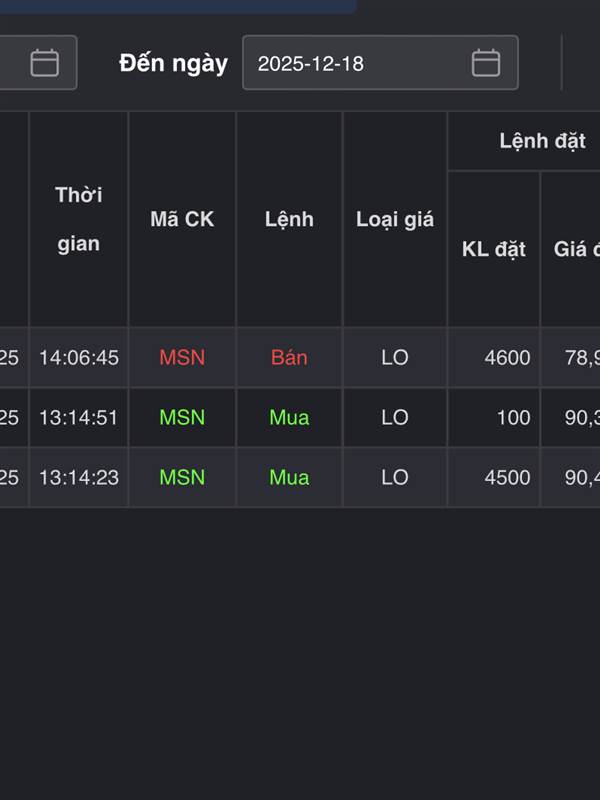Click the KL đặt column header

point(494,249)
